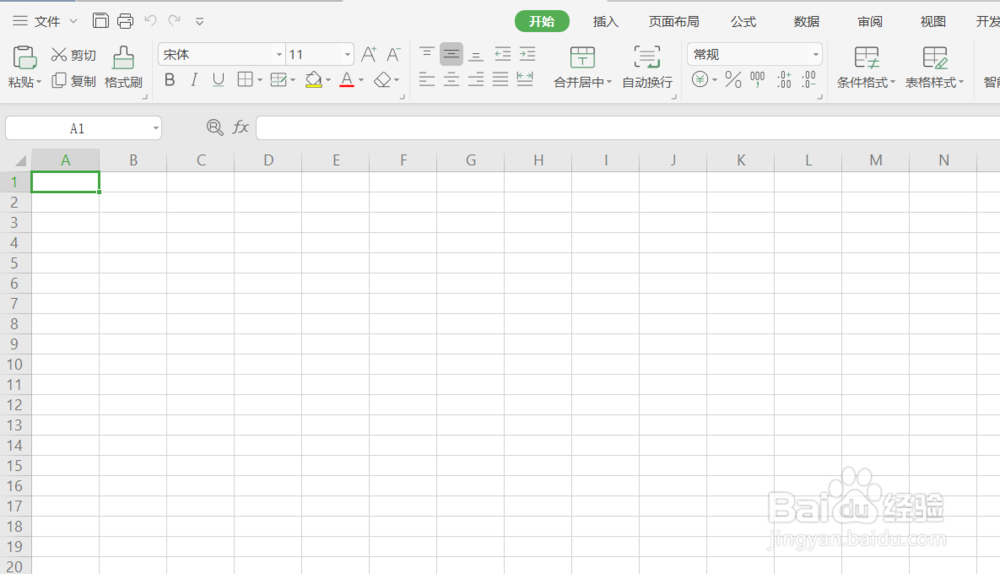
Task: Click 自动换行 wrap text
Action: [x=647, y=67]
